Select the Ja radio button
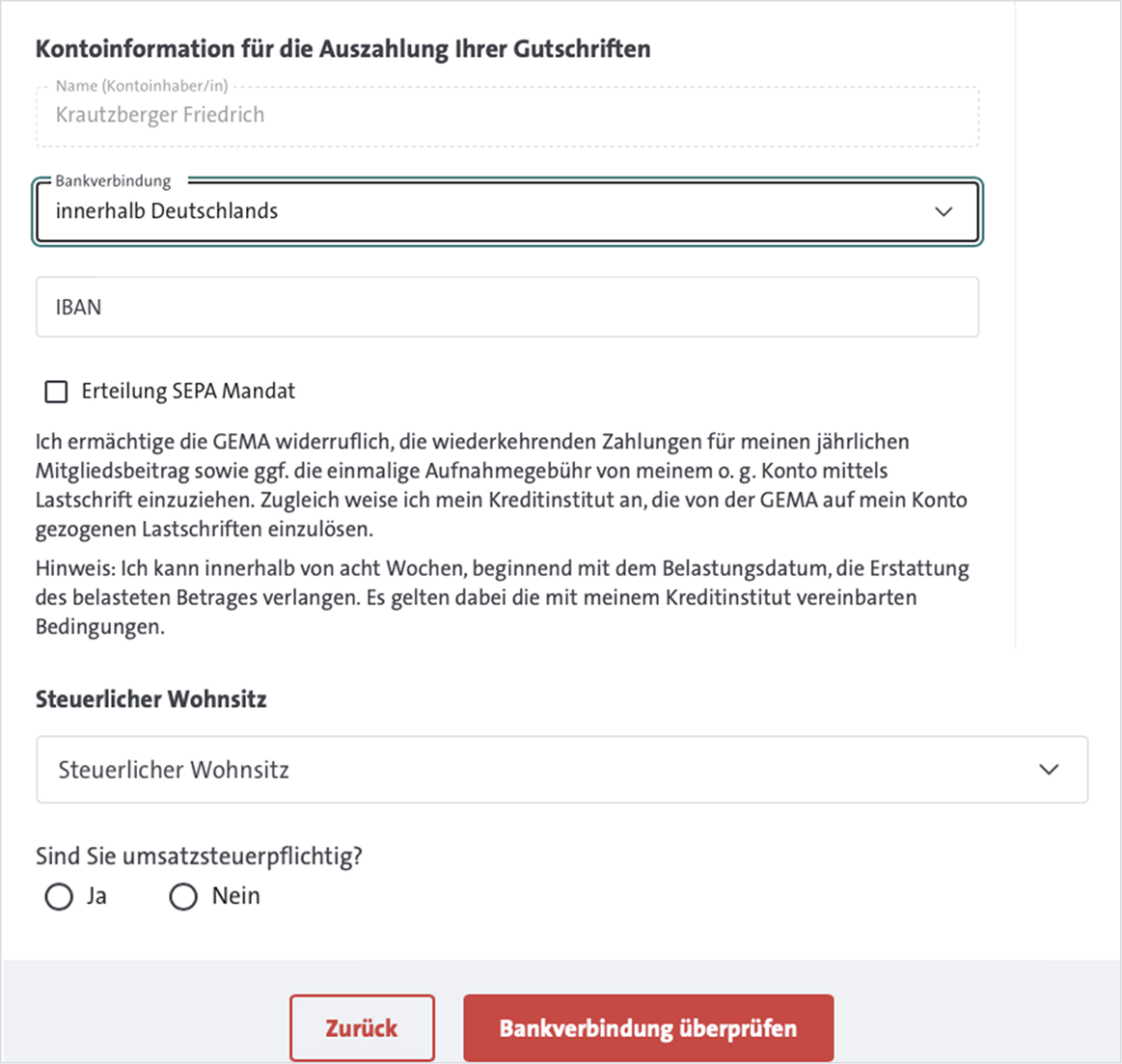The height and width of the screenshot is (1064, 1122). [x=57, y=896]
